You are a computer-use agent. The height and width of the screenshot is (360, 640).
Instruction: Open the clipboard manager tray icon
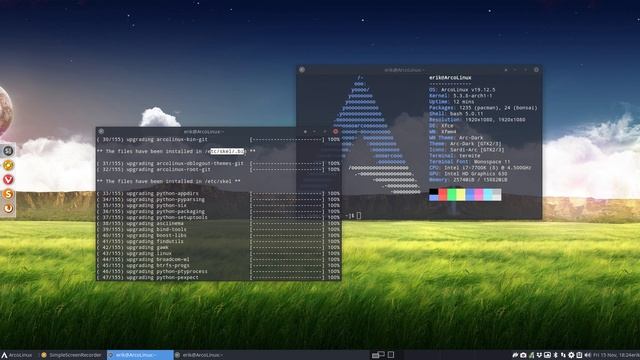[579, 355]
